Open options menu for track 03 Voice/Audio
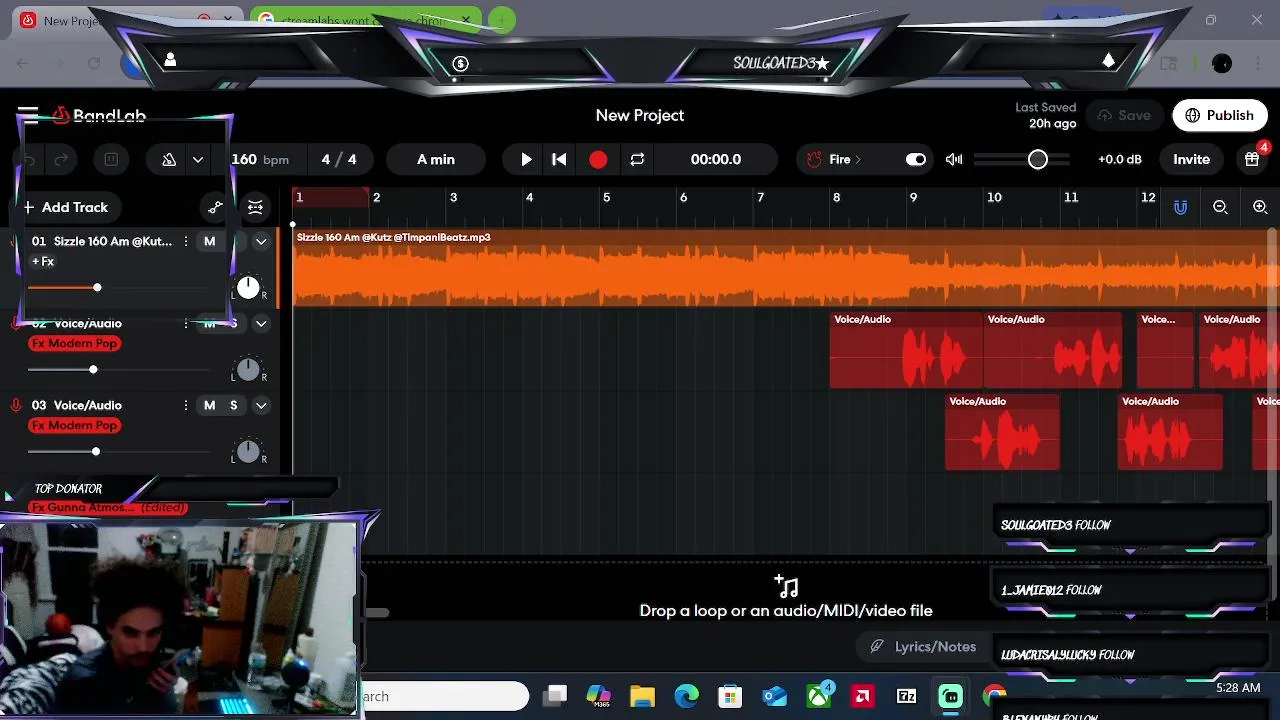Screen dimensions: 1280x720 185,405
